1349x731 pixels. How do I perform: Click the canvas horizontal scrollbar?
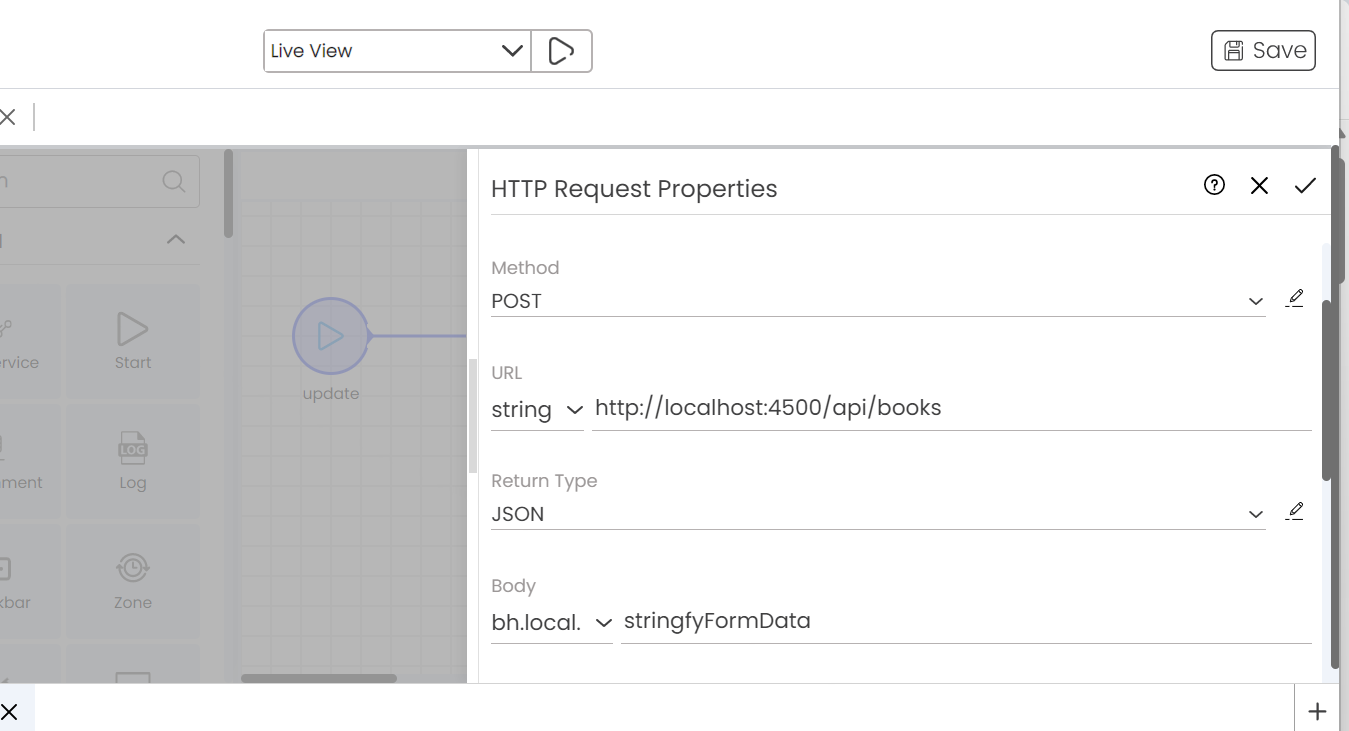pyautogui.click(x=319, y=678)
